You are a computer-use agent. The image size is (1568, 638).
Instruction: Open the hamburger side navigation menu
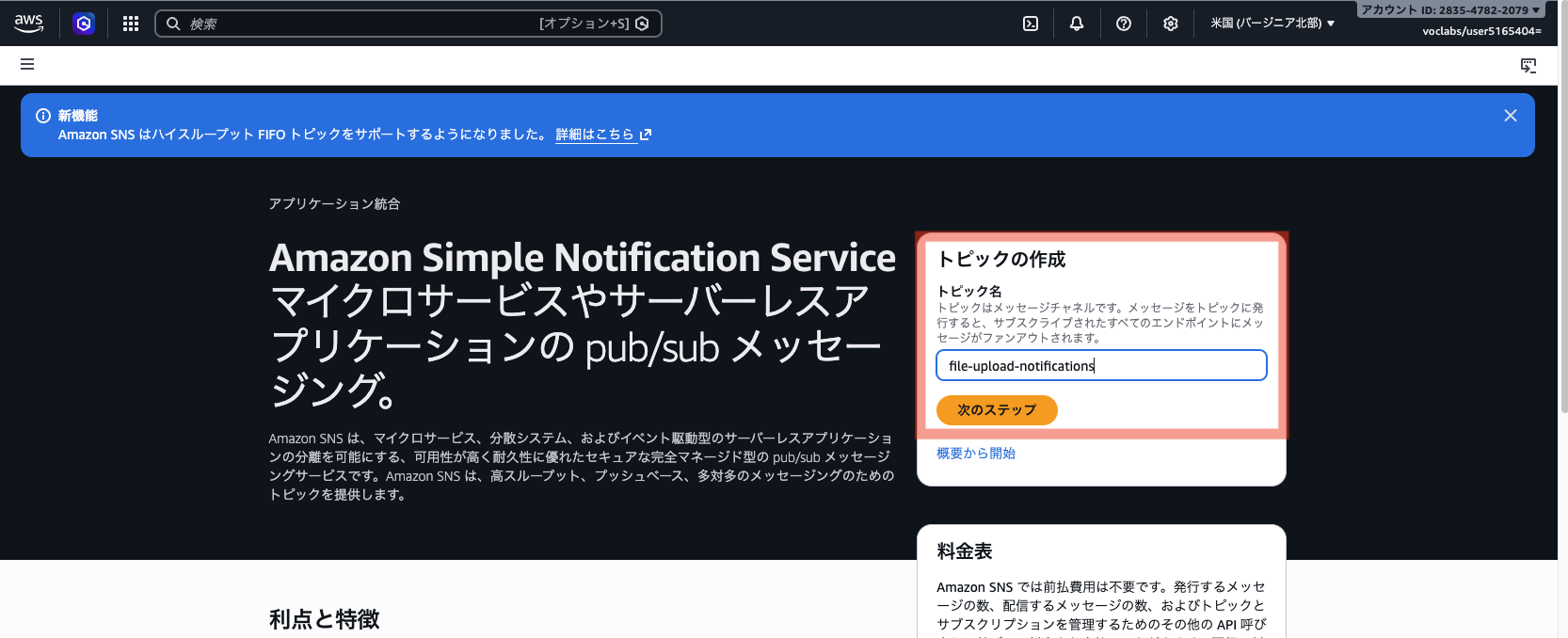tap(27, 64)
